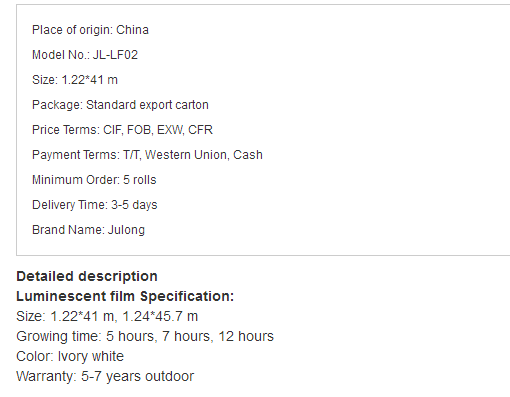
Task: Click the Price Terms CIF, FOB line
Action: [122, 130]
